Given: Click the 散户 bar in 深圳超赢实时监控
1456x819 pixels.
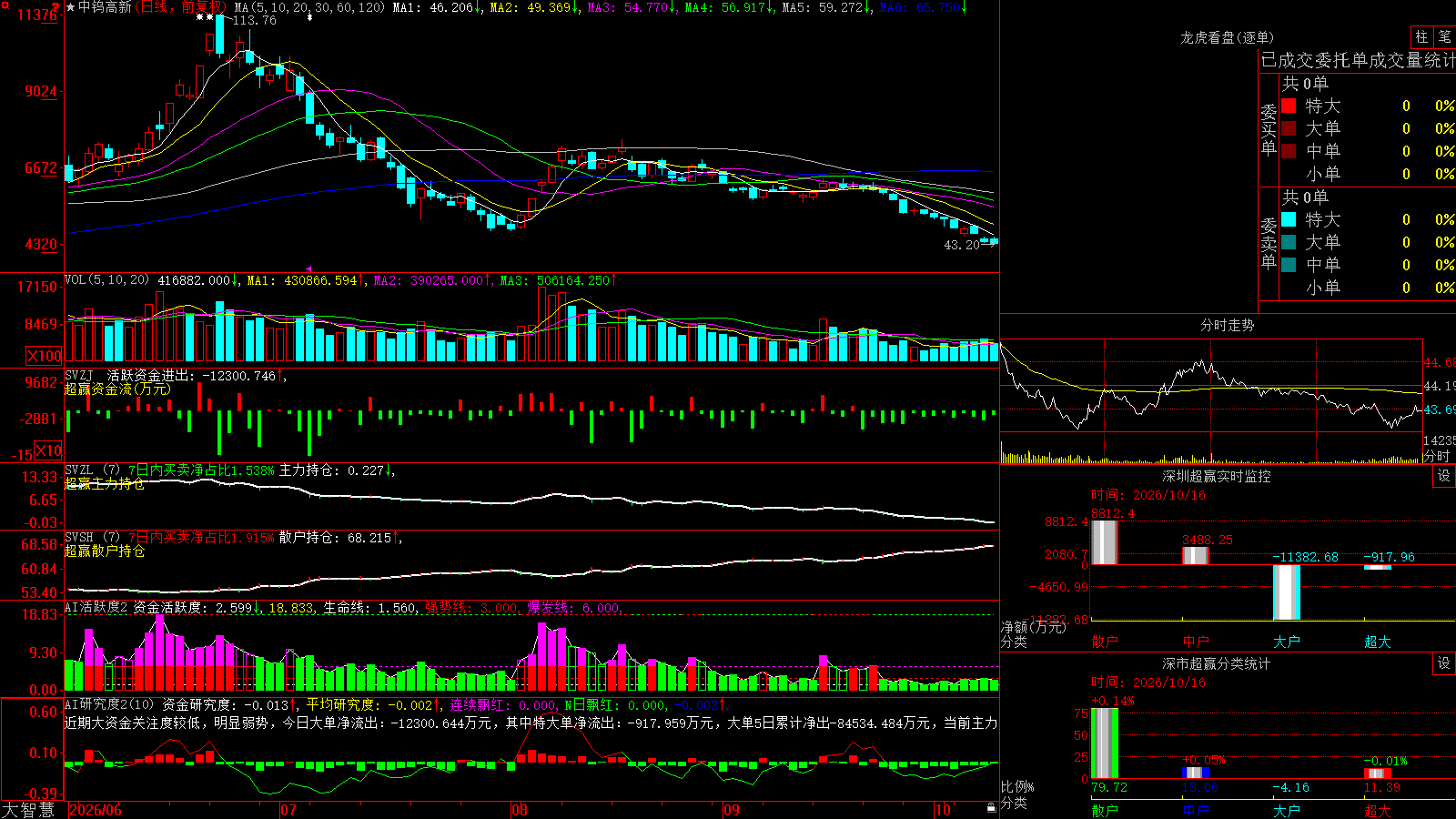Looking at the screenshot, I should click(1104, 542).
